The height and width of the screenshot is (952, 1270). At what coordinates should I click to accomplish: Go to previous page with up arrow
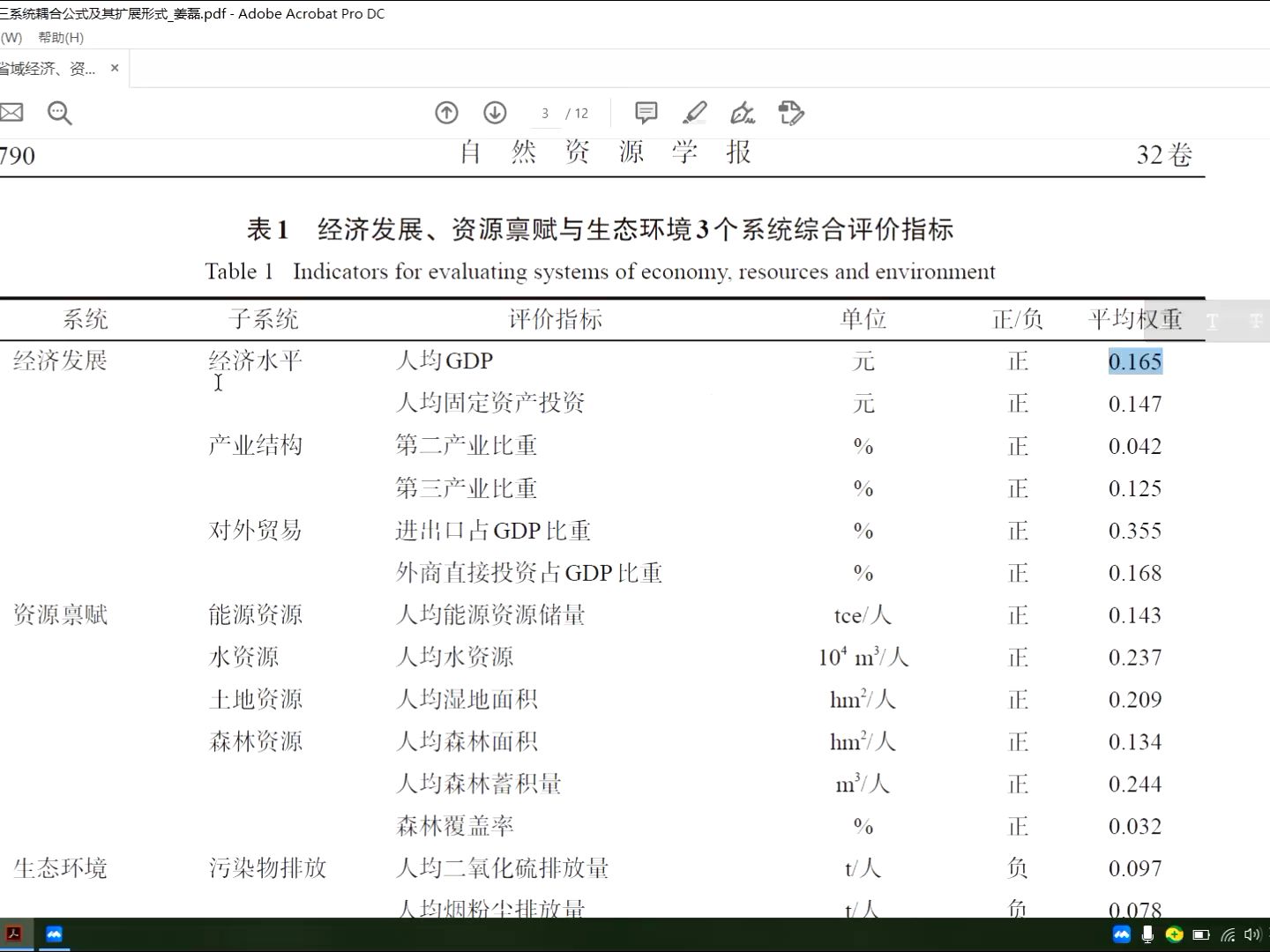coord(446,113)
